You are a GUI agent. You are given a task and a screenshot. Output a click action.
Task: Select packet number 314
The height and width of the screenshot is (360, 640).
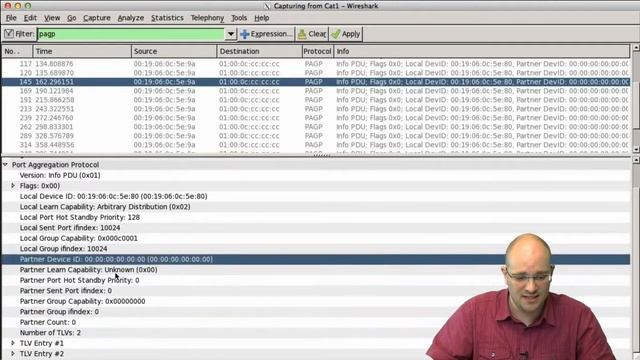pyautogui.click(x=316, y=145)
